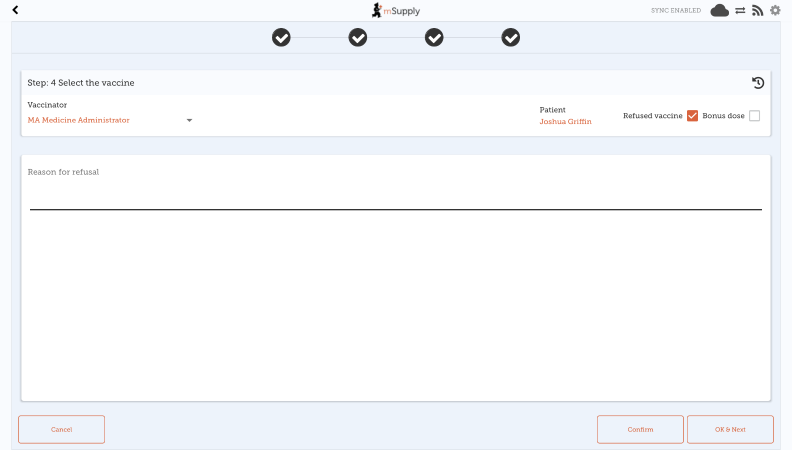
Task: Expand the Vaccinator dropdown arrow
Action: (x=189, y=120)
